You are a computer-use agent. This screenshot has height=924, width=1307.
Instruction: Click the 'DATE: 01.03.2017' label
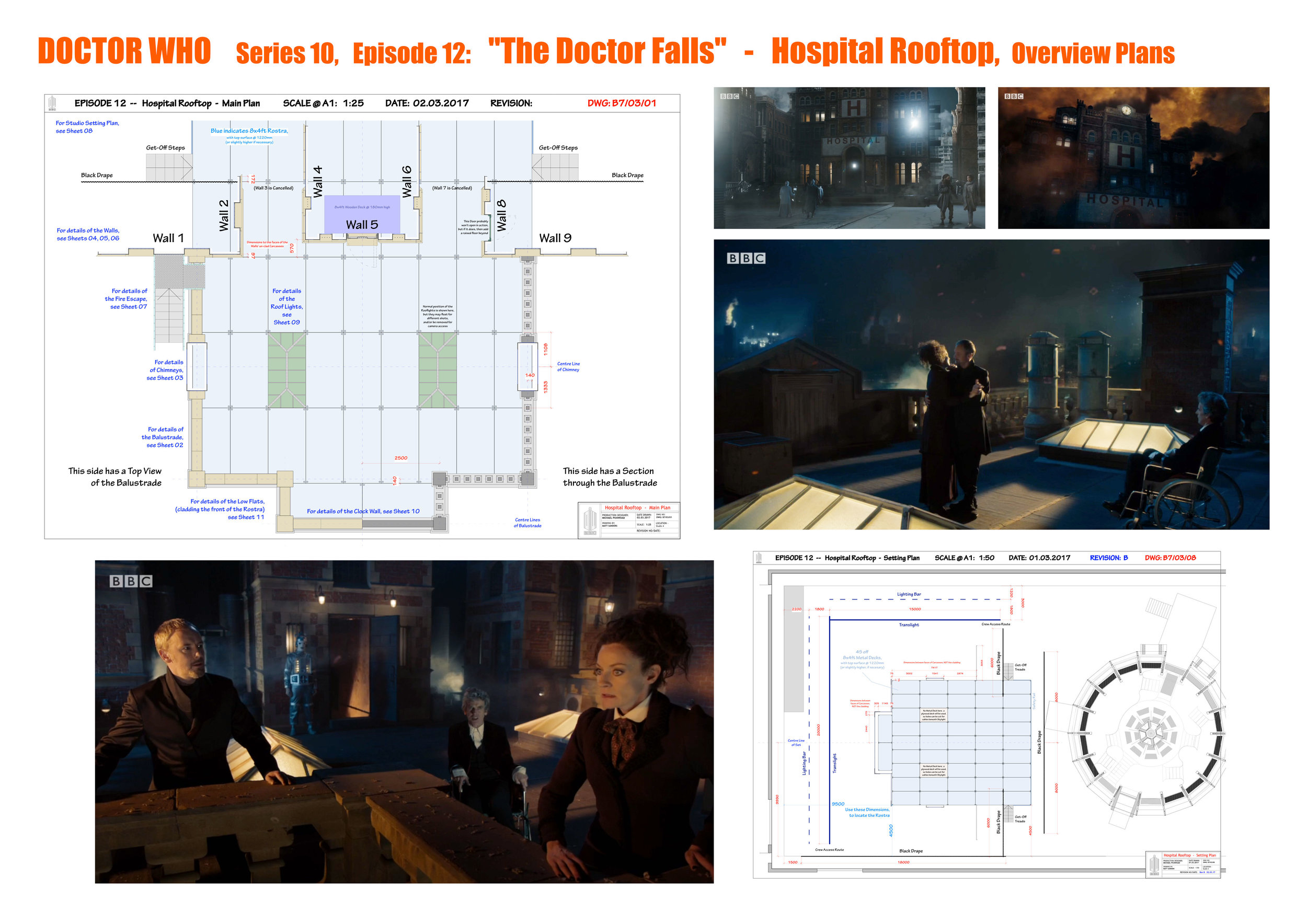pyautogui.click(x=1039, y=558)
